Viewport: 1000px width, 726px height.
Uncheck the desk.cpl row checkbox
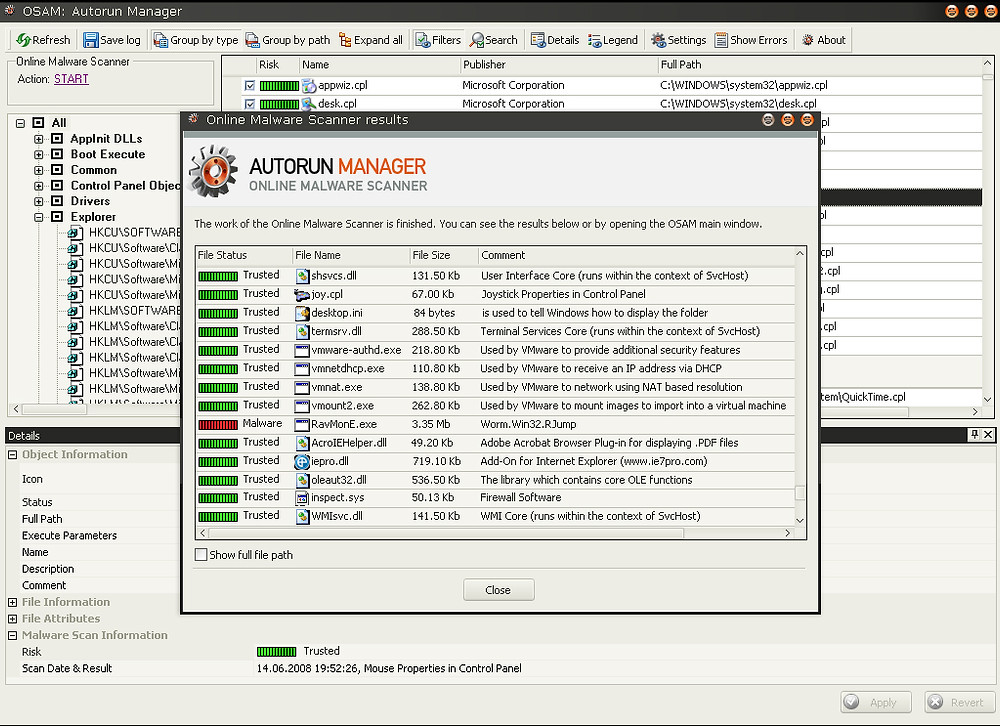[x=250, y=104]
